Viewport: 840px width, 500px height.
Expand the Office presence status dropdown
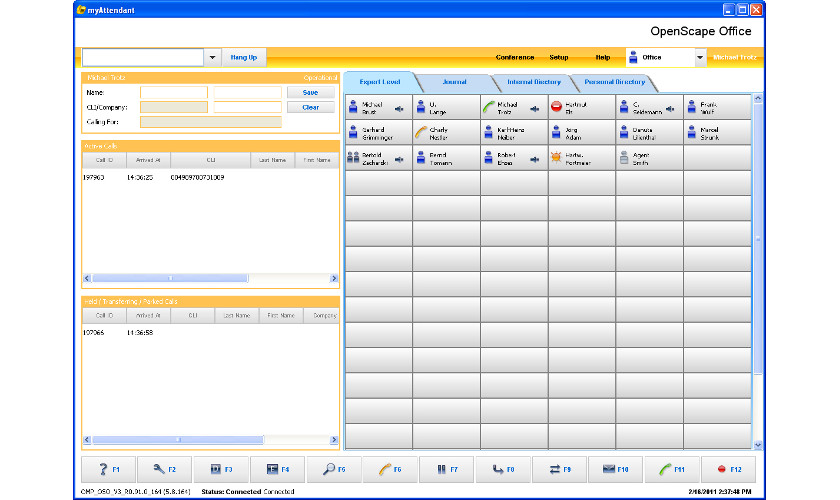pos(699,58)
